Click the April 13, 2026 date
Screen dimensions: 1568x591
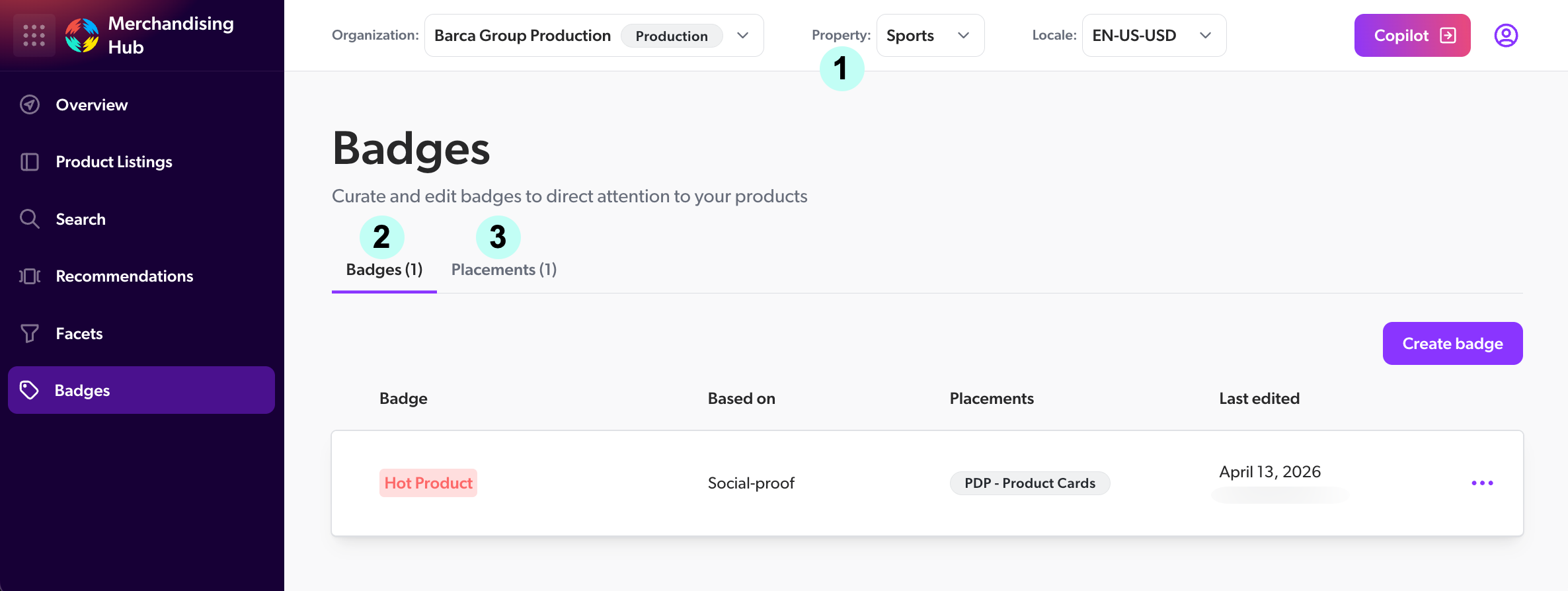[x=1270, y=472]
